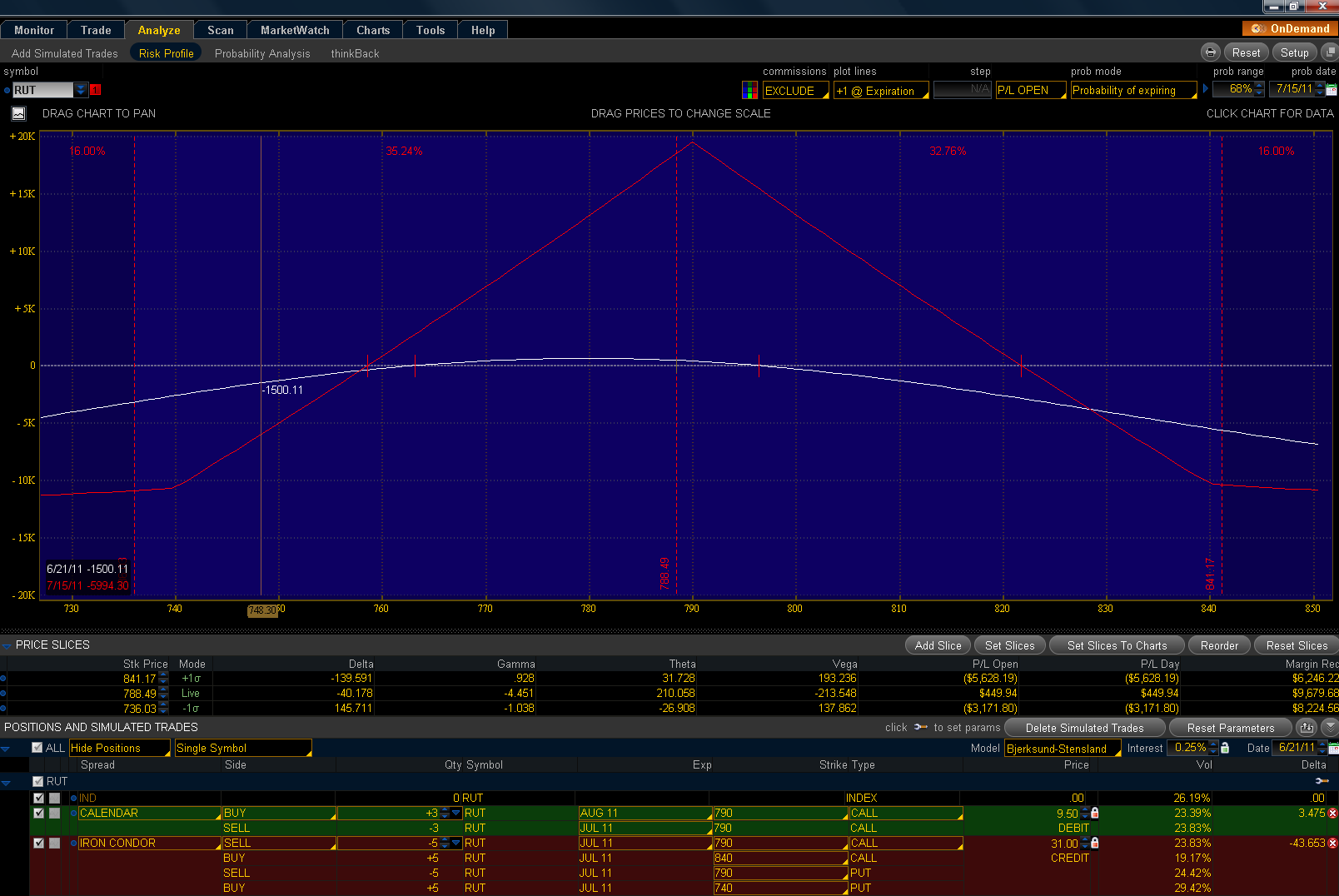
Task: Click the wrench icon in RUT row
Action: pos(1322,781)
